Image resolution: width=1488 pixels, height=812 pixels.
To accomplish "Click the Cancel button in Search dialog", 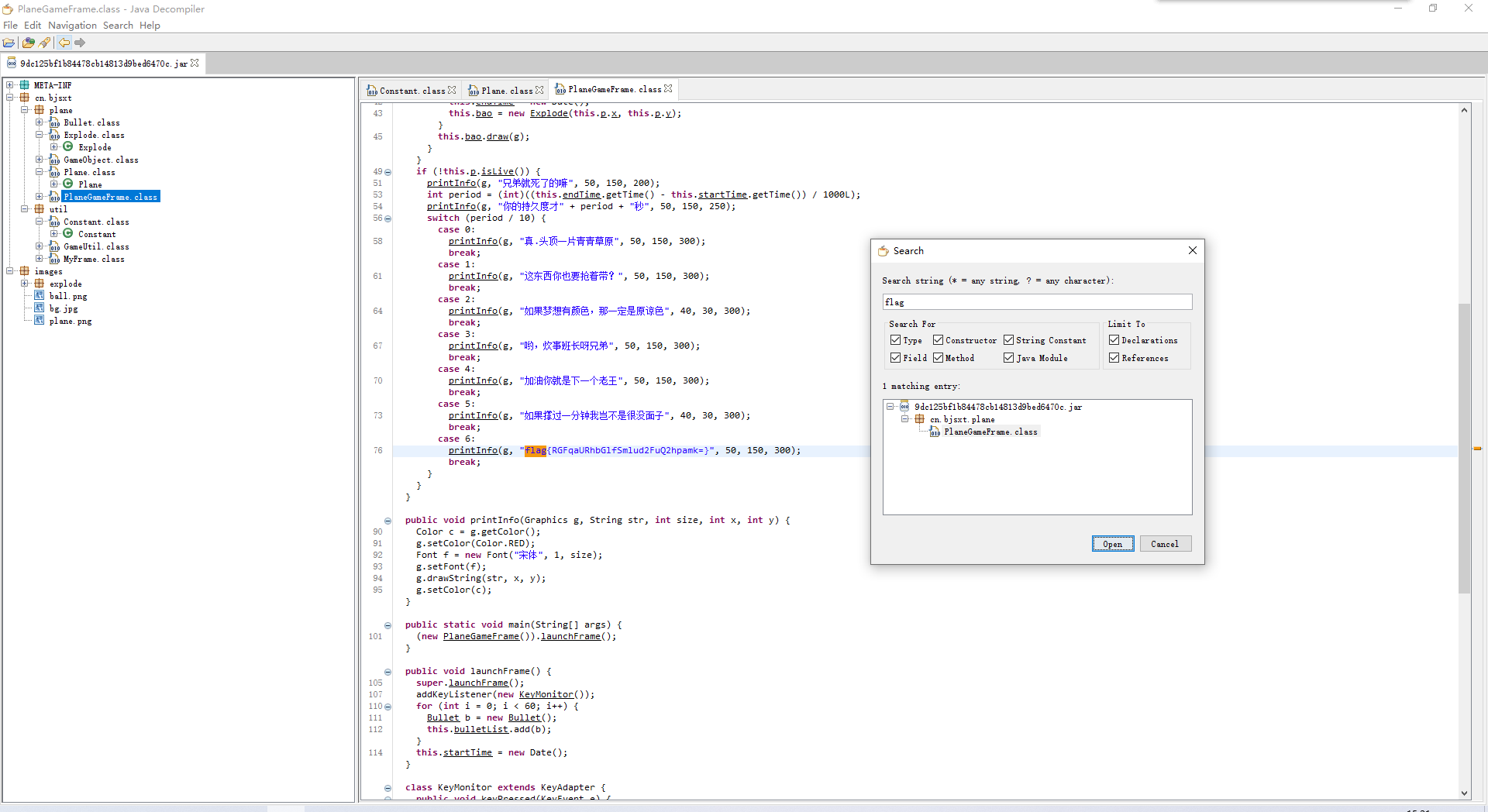I will [x=1165, y=544].
